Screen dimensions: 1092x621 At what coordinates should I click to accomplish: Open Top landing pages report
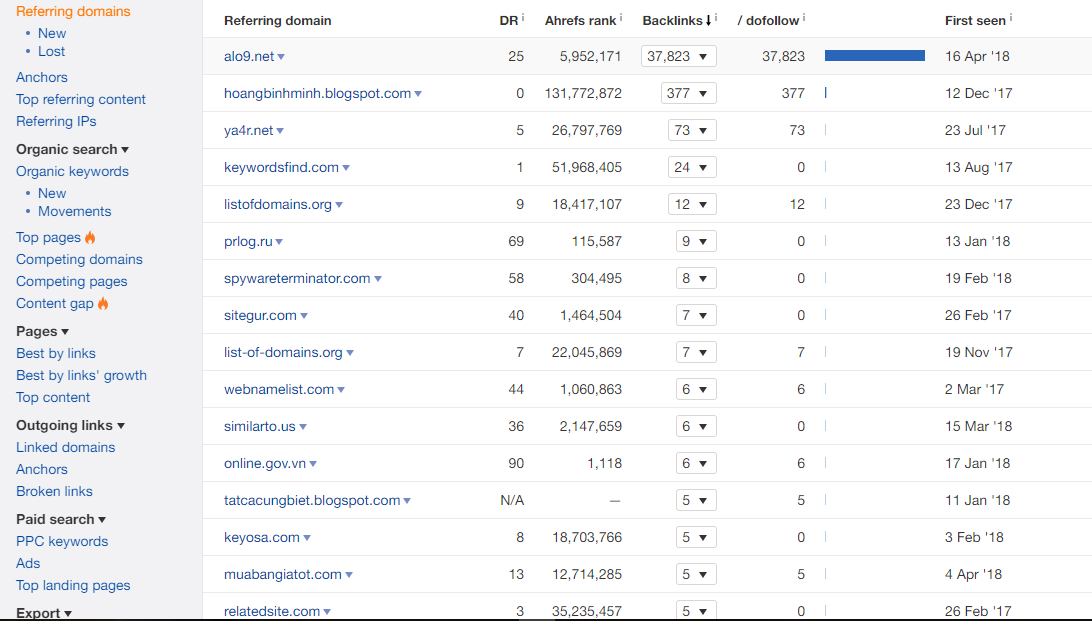[x=73, y=585]
